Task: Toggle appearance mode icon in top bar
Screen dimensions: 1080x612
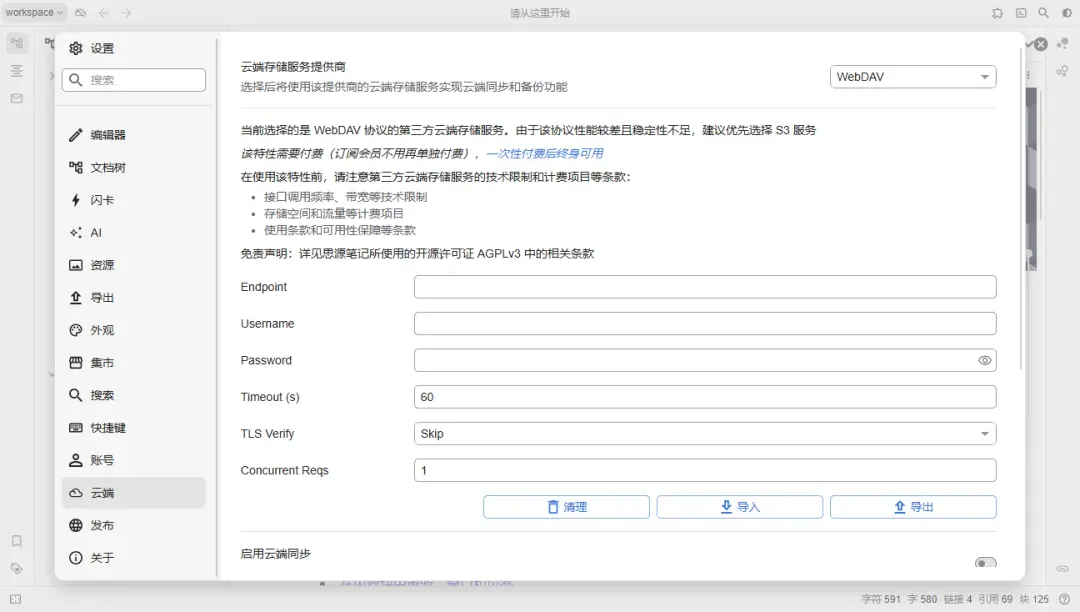Action: click(x=1067, y=12)
